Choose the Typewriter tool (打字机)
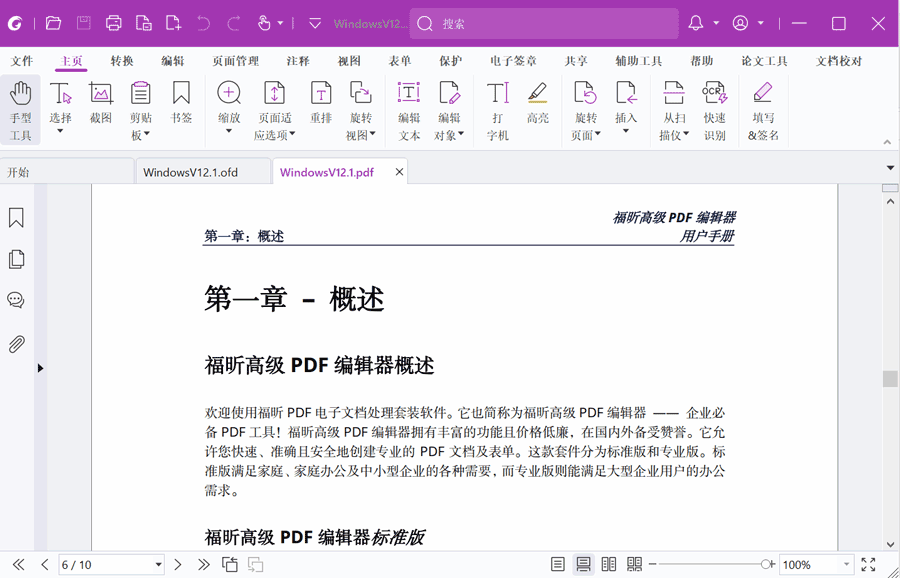Viewport: 900px width, 578px height. pos(497,110)
